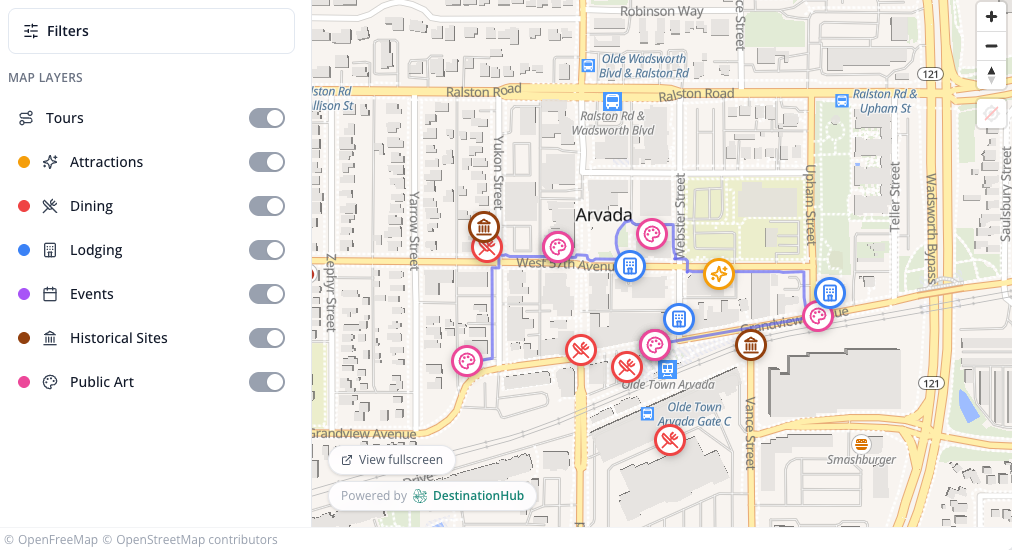Toggle the Lodging map layer

click(x=267, y=250)
